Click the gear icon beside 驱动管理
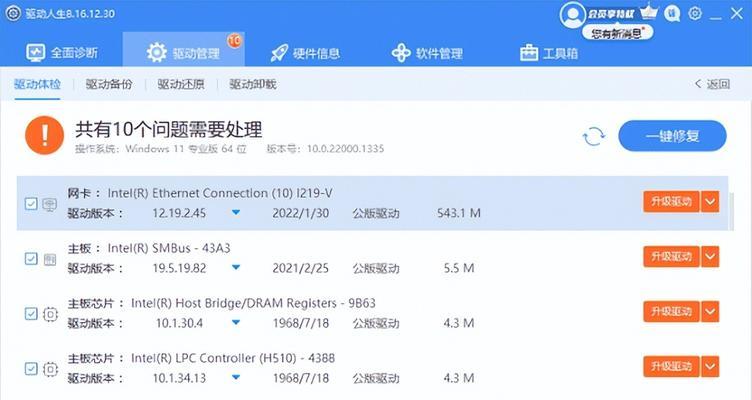 [x=157, y=53]
